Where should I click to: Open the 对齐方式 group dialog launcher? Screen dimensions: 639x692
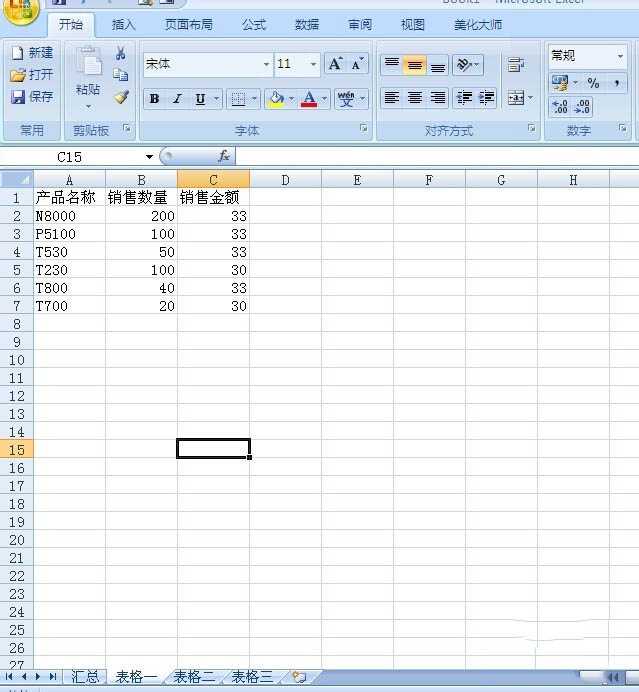click(531, 128)
